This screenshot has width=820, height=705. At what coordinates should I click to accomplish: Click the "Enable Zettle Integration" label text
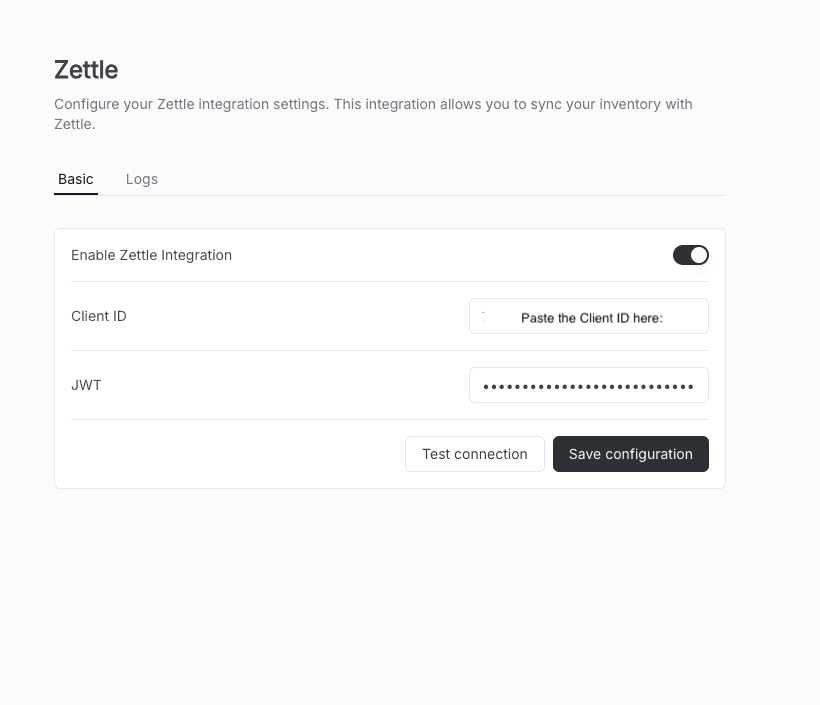pos(151,255)
